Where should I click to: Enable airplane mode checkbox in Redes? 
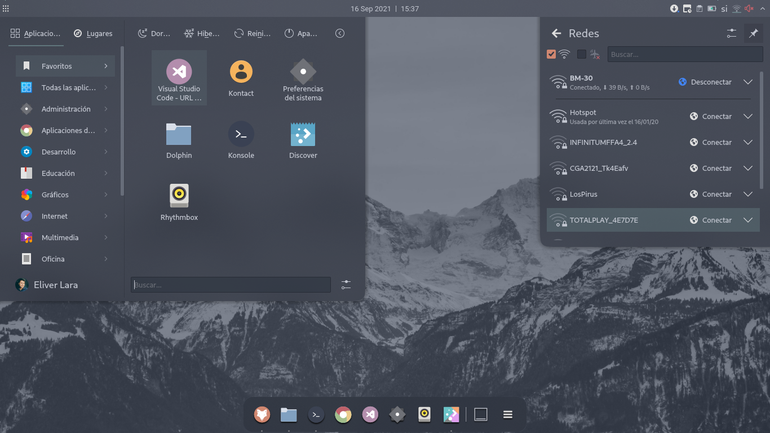(x=581, y=54)
